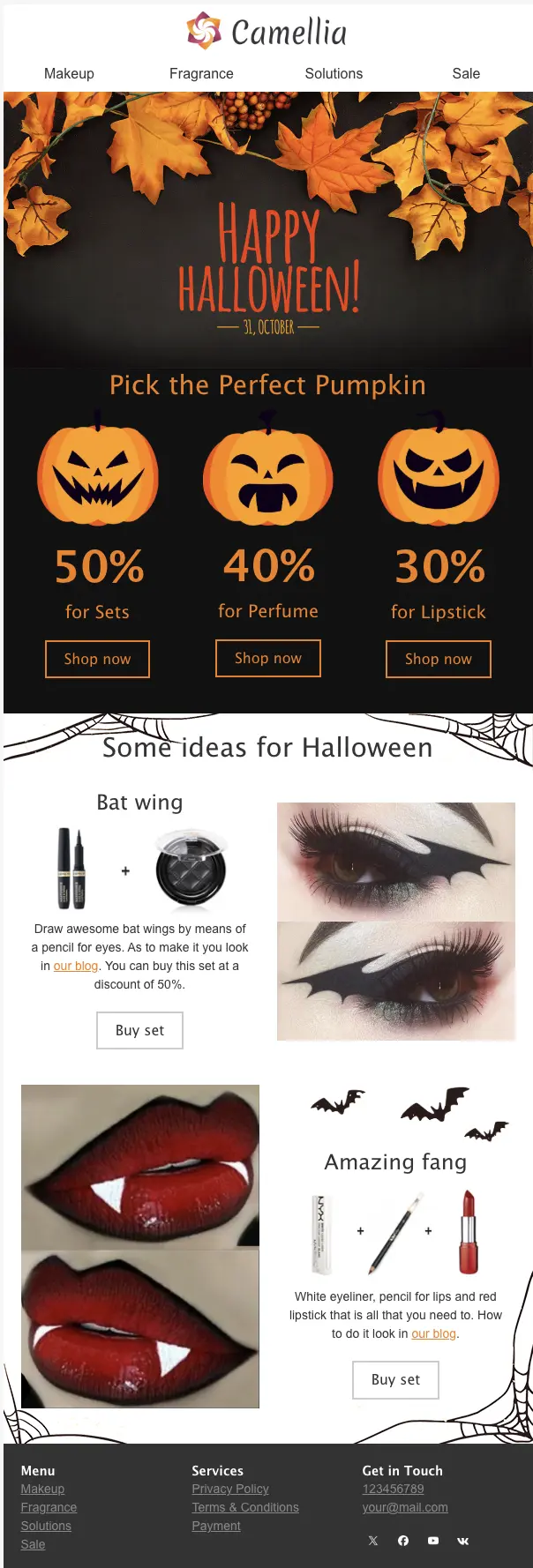Open the Privacy Policy footer link
Screen dimensions: 533x1568
230,1489
